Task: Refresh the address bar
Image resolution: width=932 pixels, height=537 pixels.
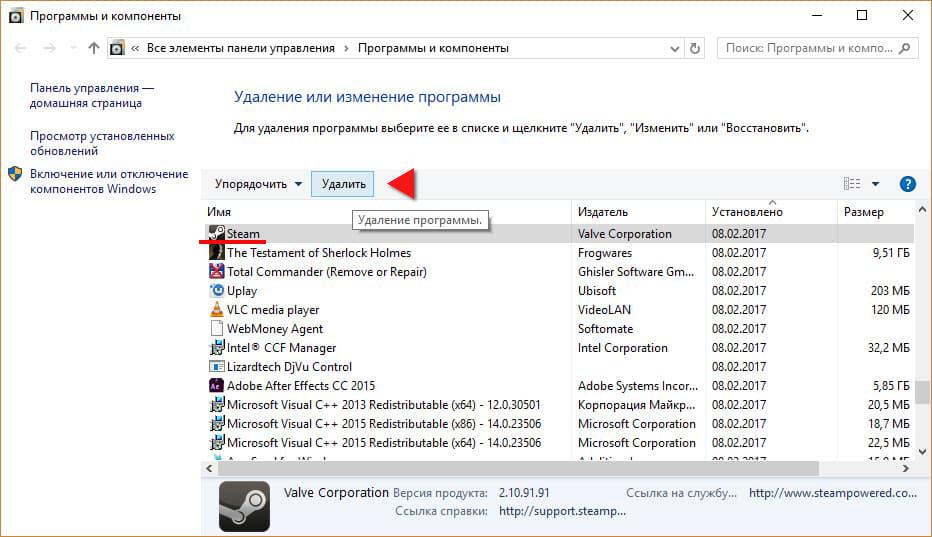Action: click(x=694, y=48)
